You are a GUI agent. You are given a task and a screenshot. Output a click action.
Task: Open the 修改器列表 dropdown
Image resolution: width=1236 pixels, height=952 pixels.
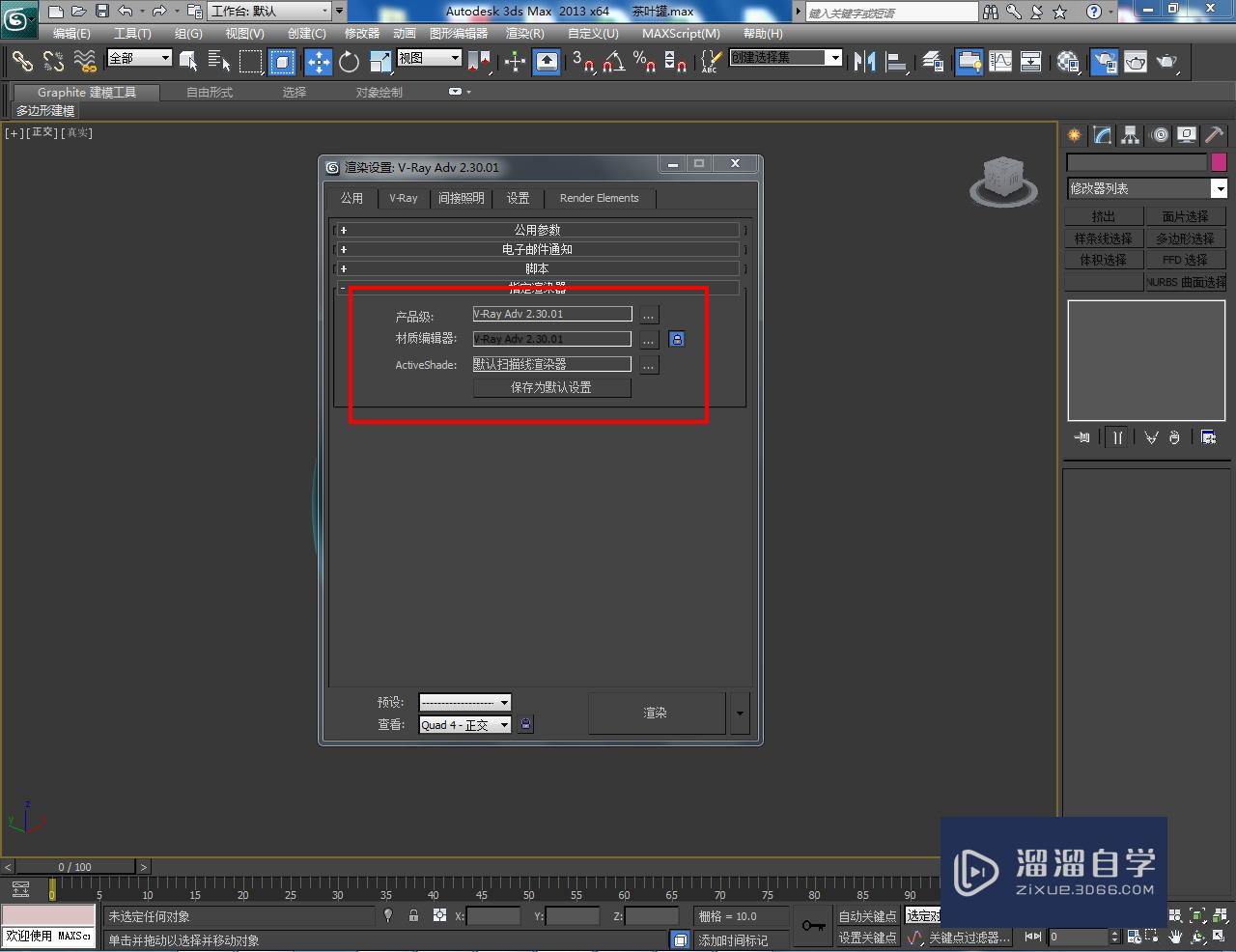tap(1146, 188)
